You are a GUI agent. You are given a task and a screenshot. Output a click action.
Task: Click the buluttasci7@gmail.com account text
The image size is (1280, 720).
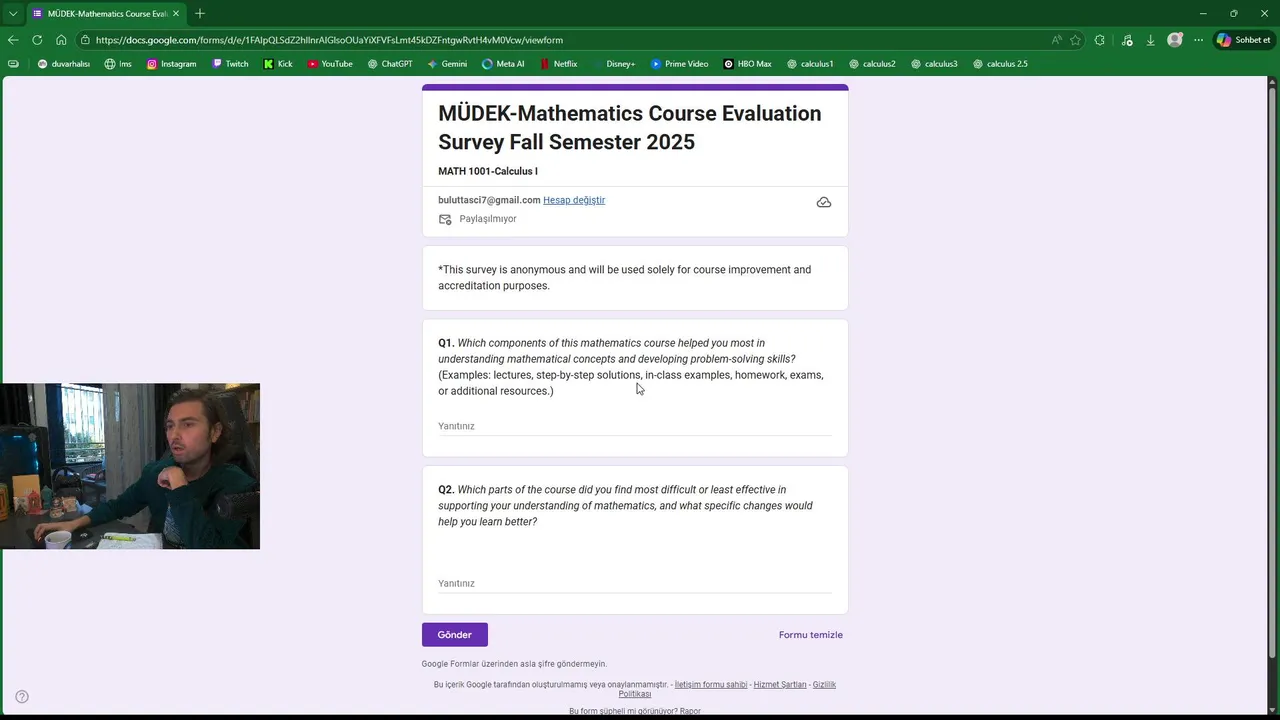(489, 200)
